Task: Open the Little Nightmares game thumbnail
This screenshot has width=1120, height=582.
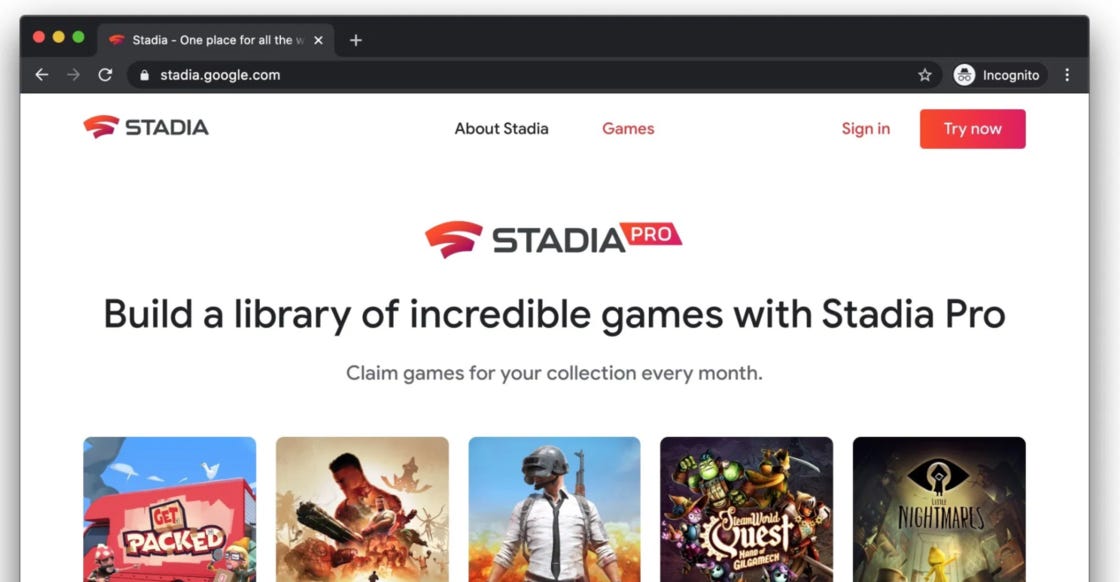Action: click(939, 509)
